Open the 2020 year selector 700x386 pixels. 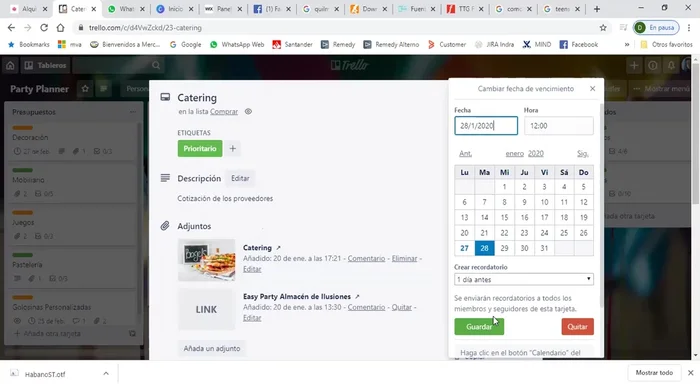(x=536, y=154)
